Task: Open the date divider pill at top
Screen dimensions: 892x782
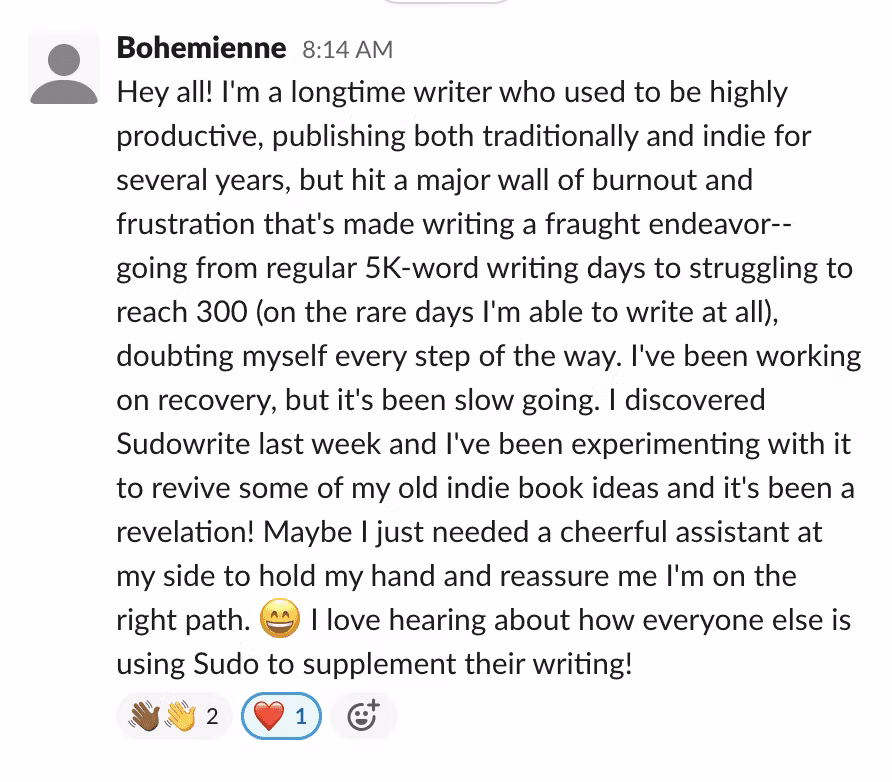Action: (x=446, y=3)
